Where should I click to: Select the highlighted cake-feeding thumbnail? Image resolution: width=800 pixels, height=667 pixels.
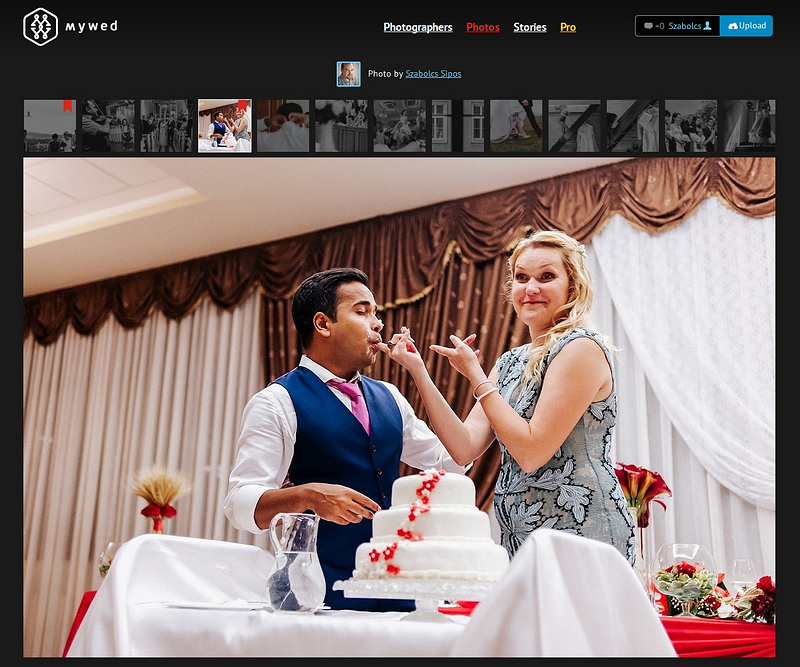click(224, 126)
